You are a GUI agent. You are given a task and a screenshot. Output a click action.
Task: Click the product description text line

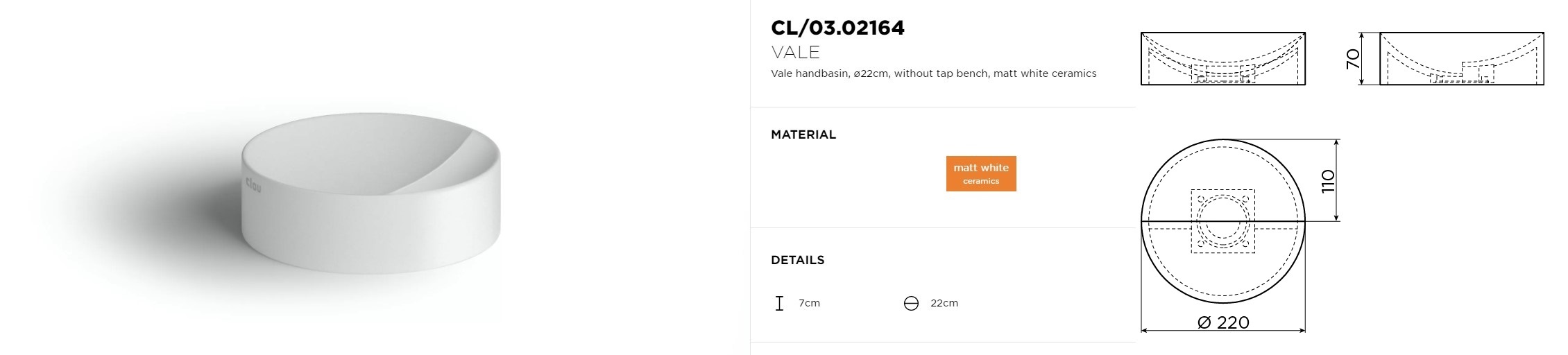[x=933, y=73]
